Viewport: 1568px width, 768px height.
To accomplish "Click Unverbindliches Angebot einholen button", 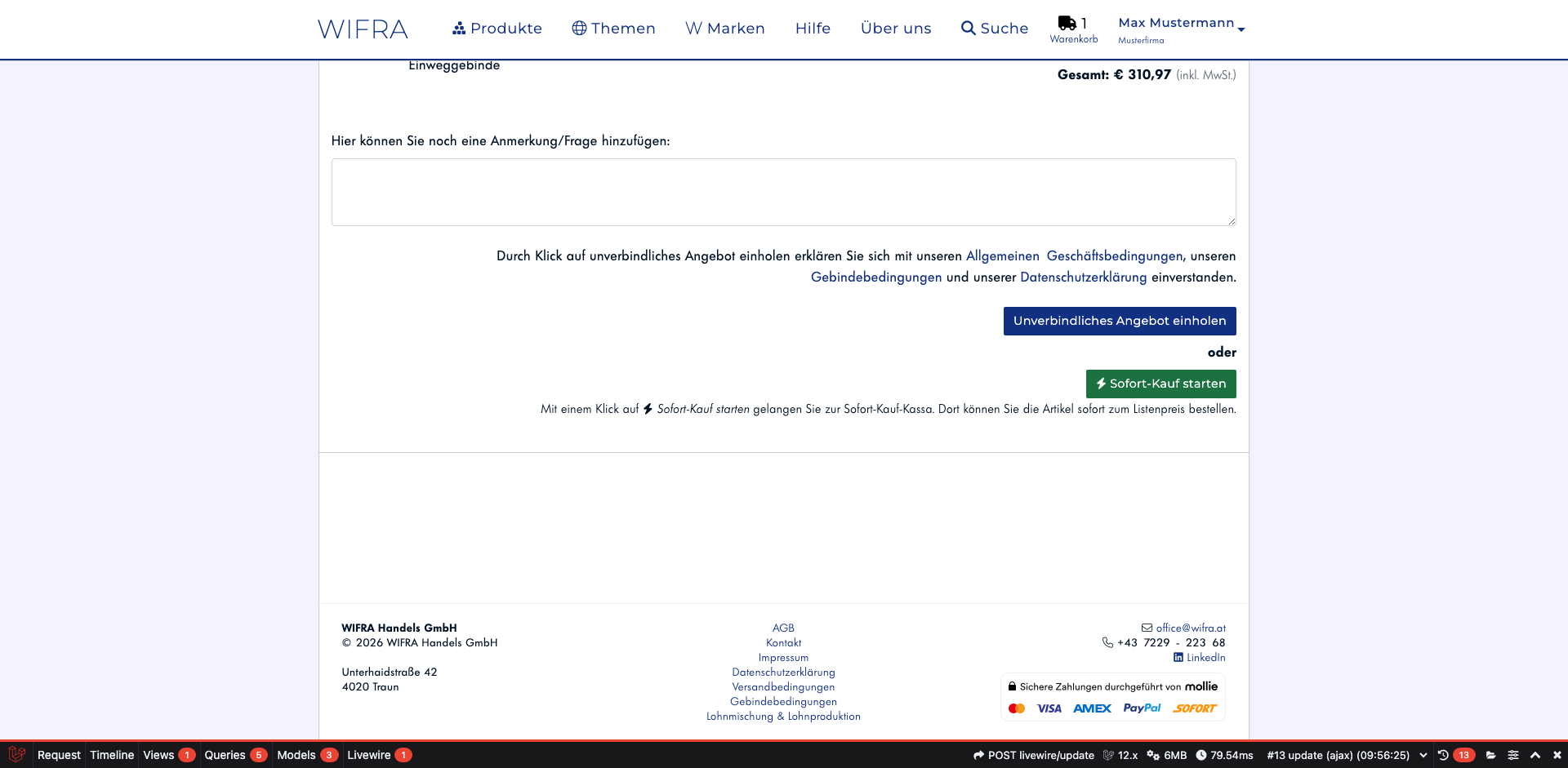I will tap(1119, 321).
